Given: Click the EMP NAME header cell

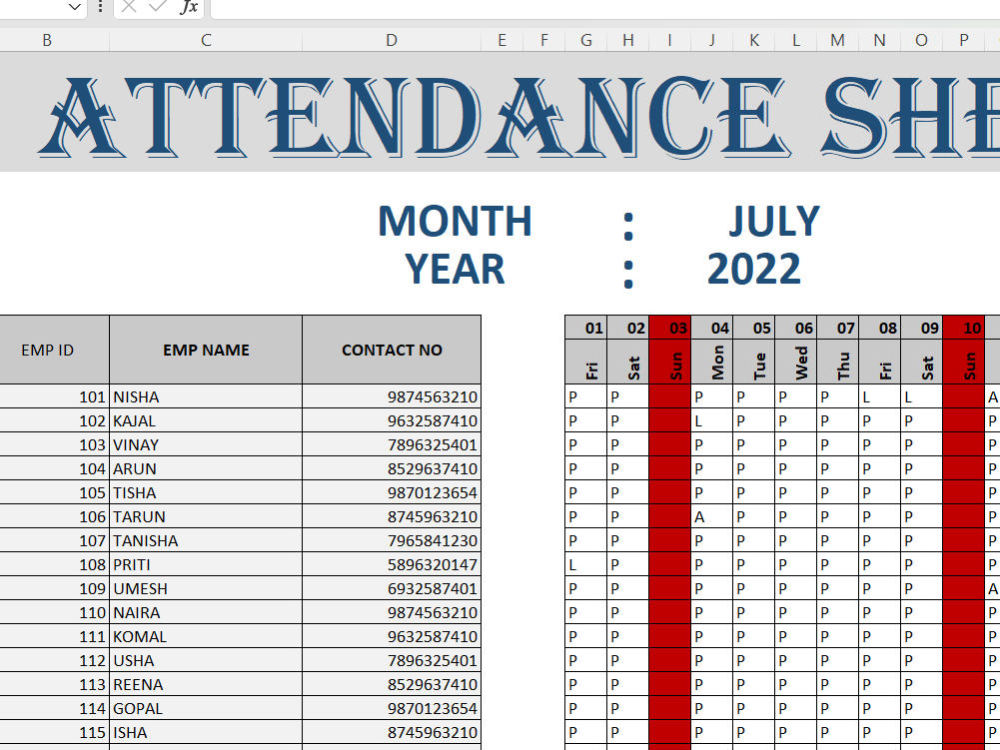Looking at the screenshot, I should coord(206,349).
